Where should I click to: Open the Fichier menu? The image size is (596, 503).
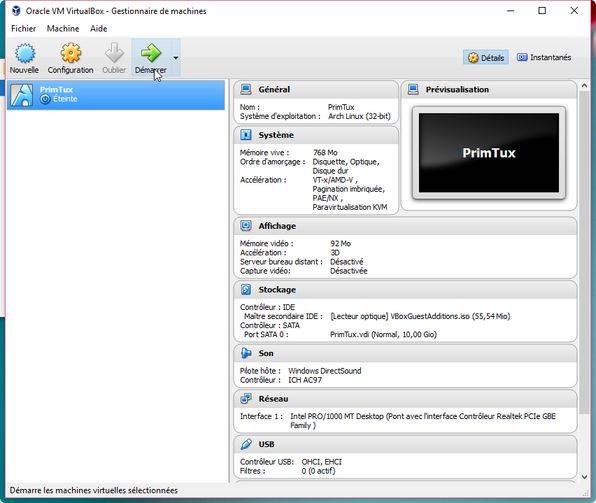(24, 29)
